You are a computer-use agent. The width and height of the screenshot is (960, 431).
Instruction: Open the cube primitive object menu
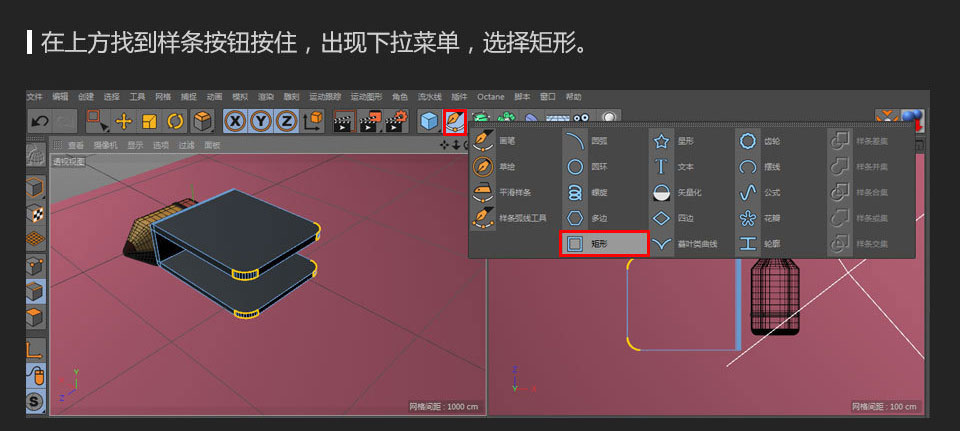point(429,121)
